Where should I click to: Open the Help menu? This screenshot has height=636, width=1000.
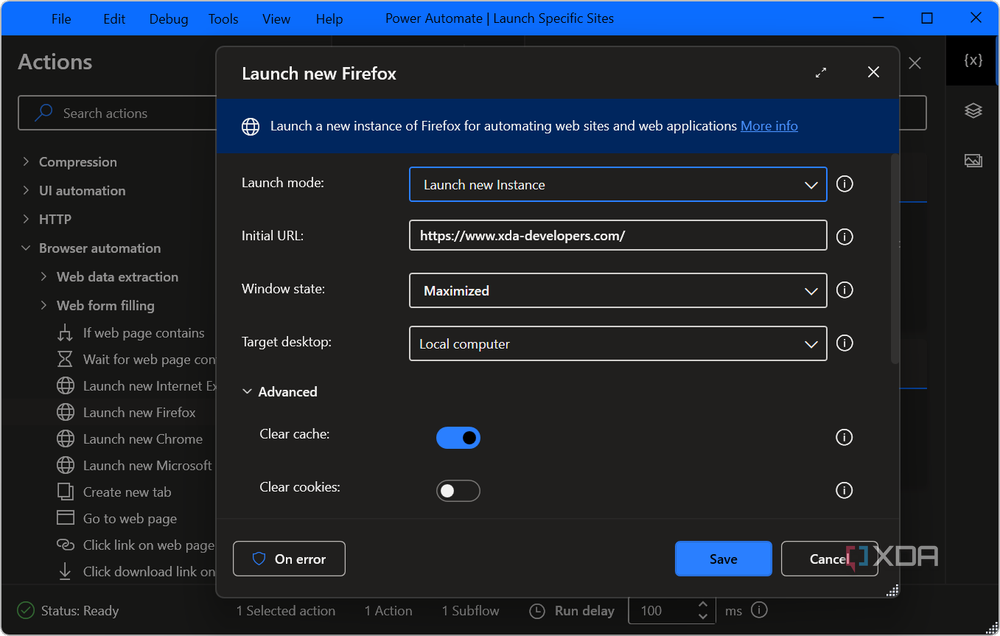click(329, 18)
